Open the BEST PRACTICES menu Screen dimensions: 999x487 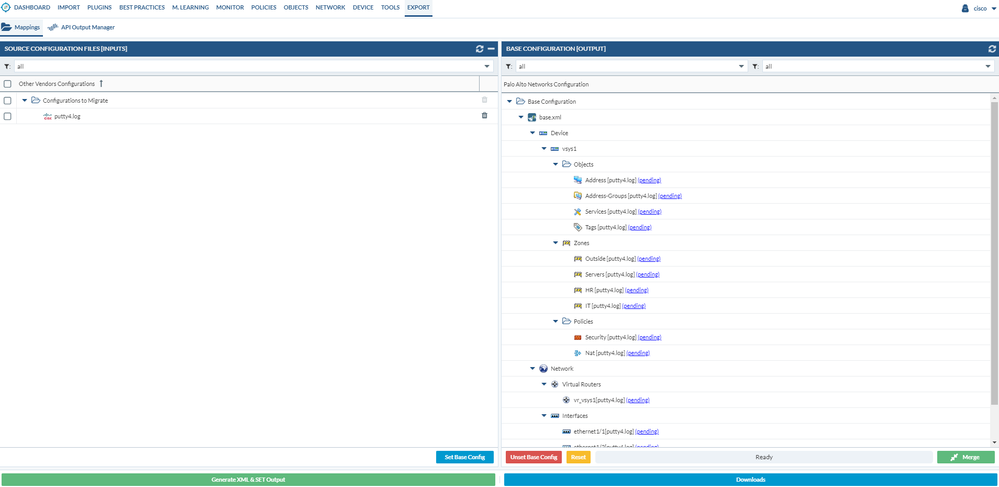(141, 8)
